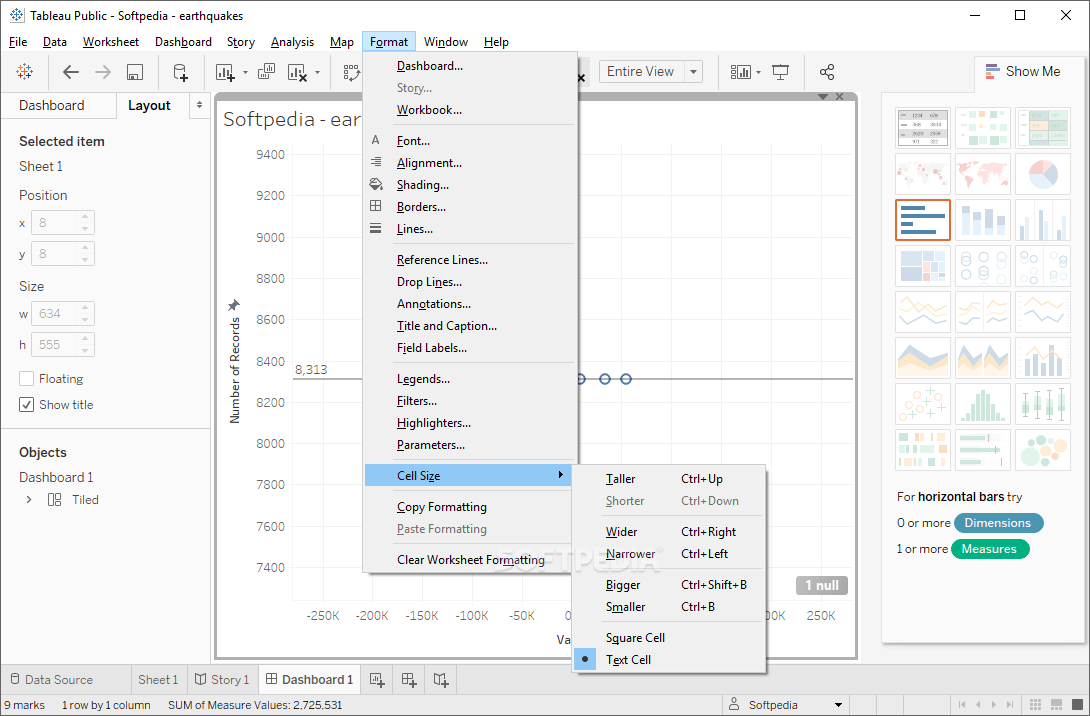The image size is (1090, 716).
Task: Open the sheet's dropdown arrow menu
Action: pos(823,97)
